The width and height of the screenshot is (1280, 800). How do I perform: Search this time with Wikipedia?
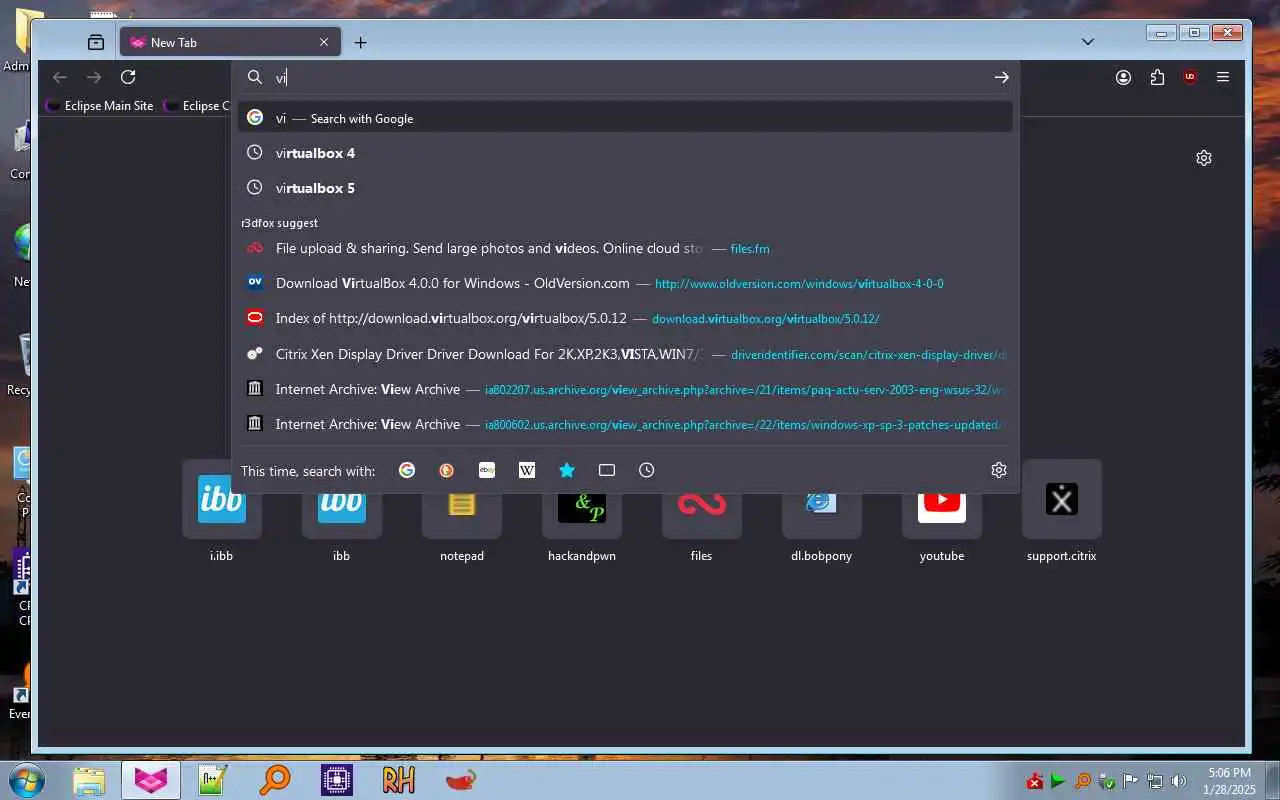coord(527,470)
